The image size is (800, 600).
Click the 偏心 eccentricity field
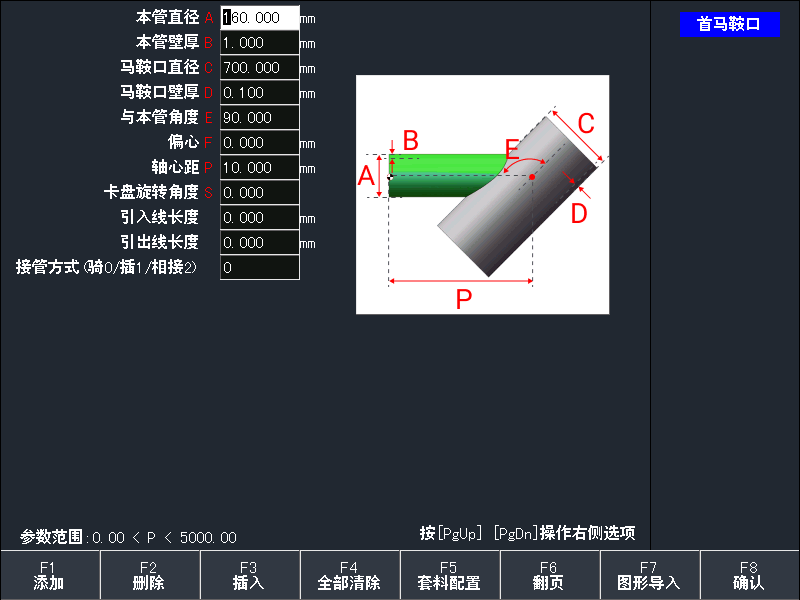[x=258, y=142]
